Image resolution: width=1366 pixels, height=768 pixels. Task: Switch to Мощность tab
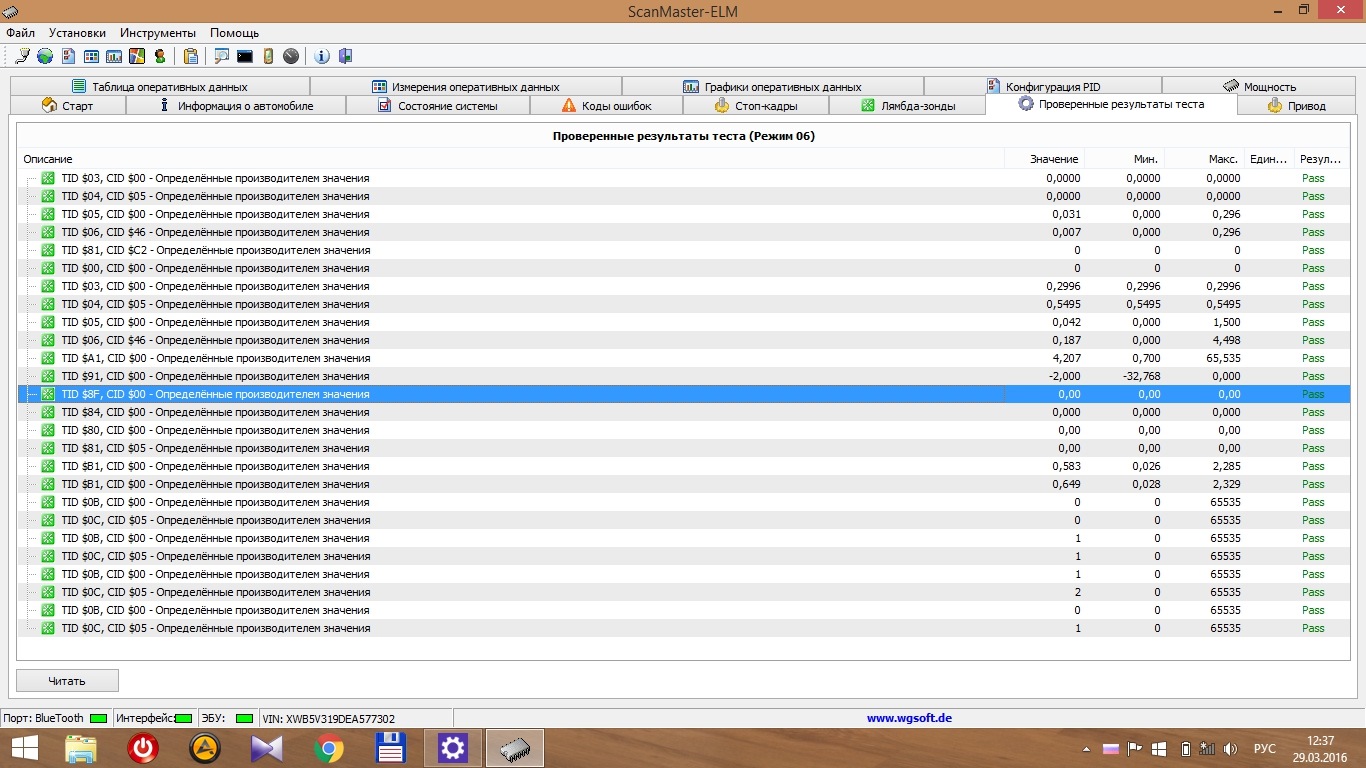[1259, 87]
